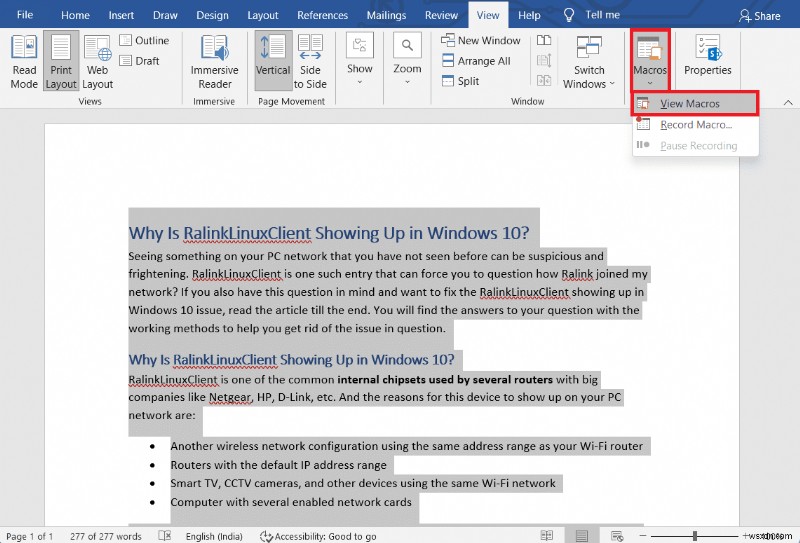
Task: Click the Share button
Action: [759, 15]
